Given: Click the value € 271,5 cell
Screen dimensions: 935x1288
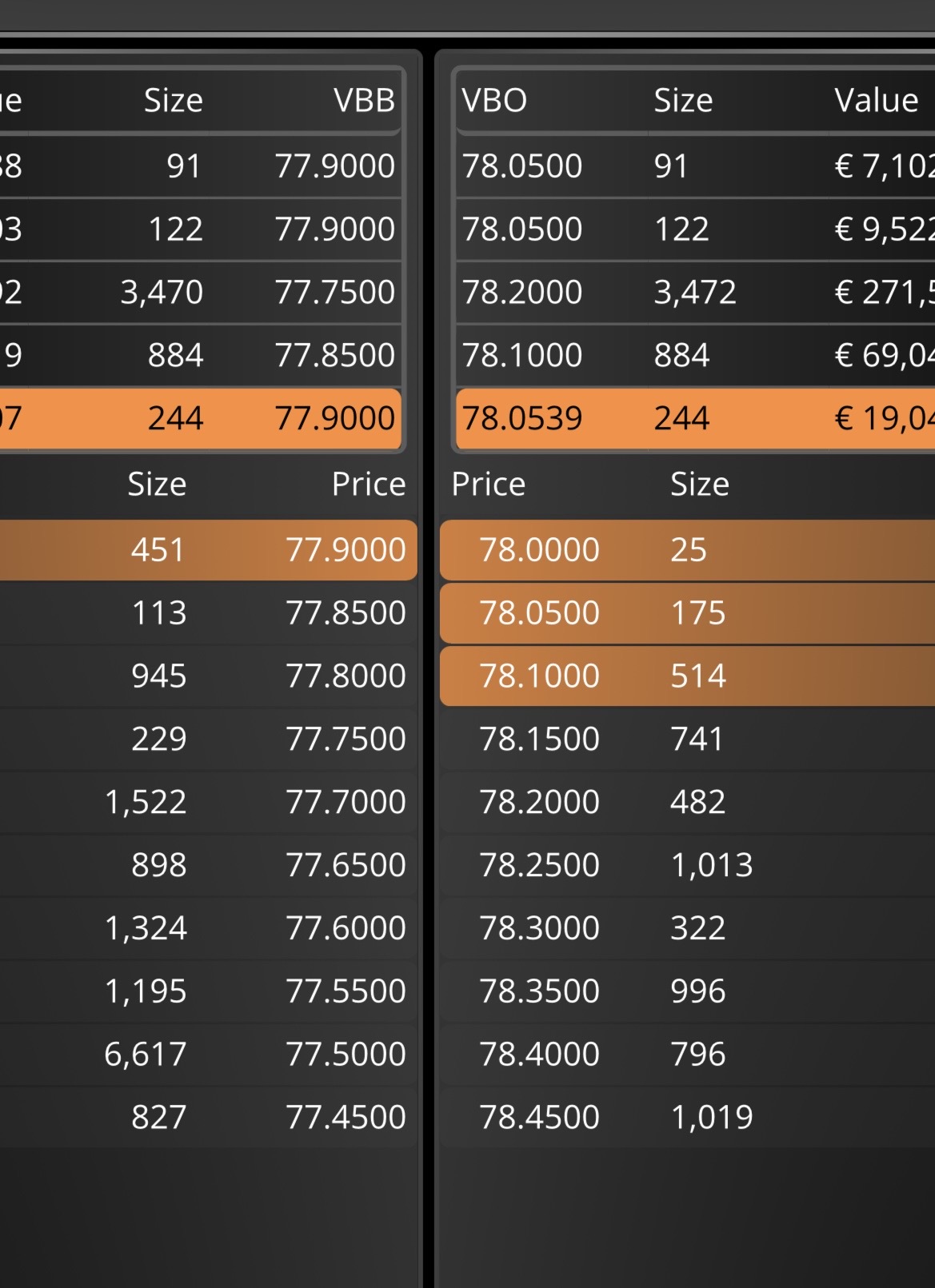Looking at the screenshot, I should pos(885,293).
